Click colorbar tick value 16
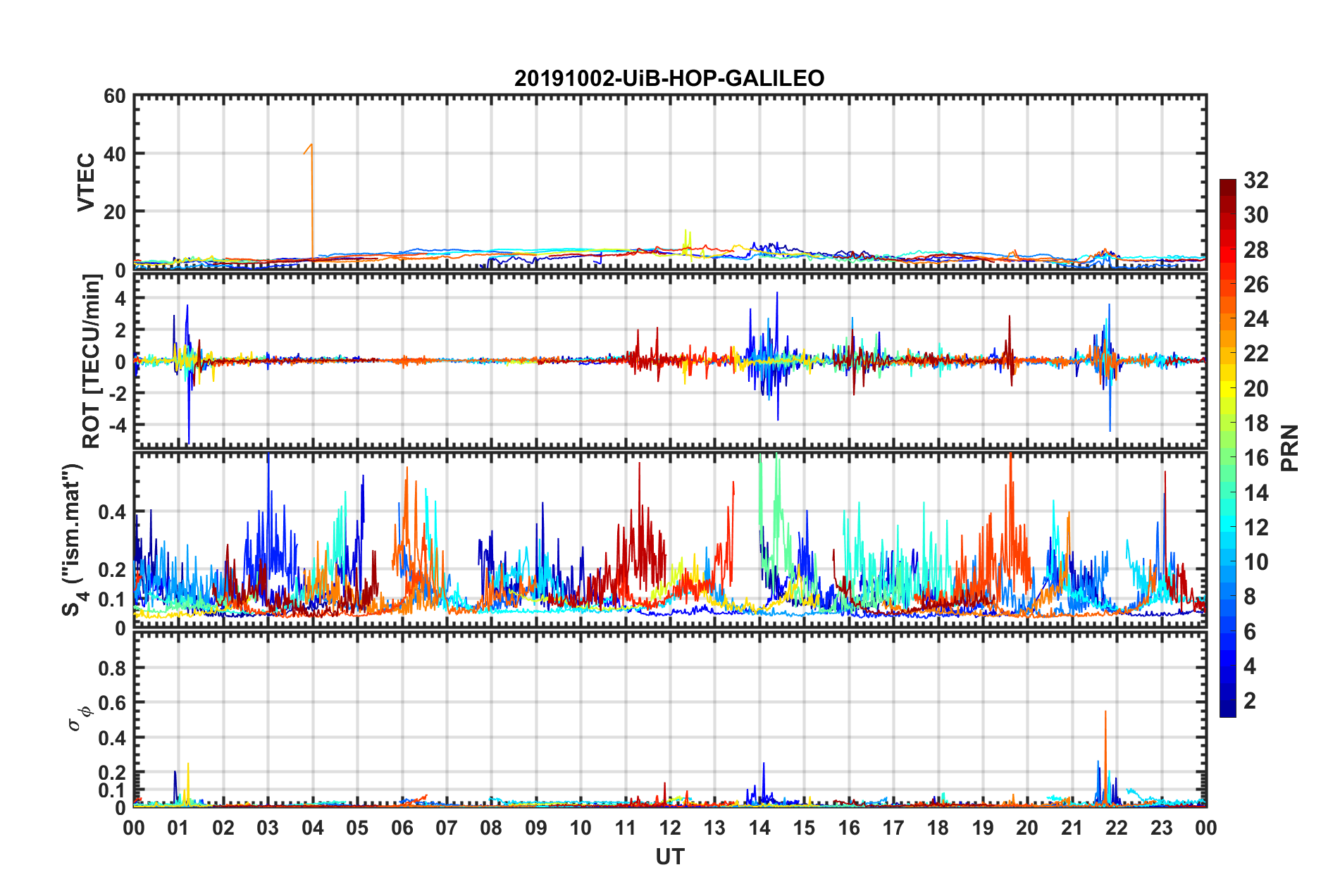Image resolution: width=1340 pixels, height=896 pixels. [1255, 458]
